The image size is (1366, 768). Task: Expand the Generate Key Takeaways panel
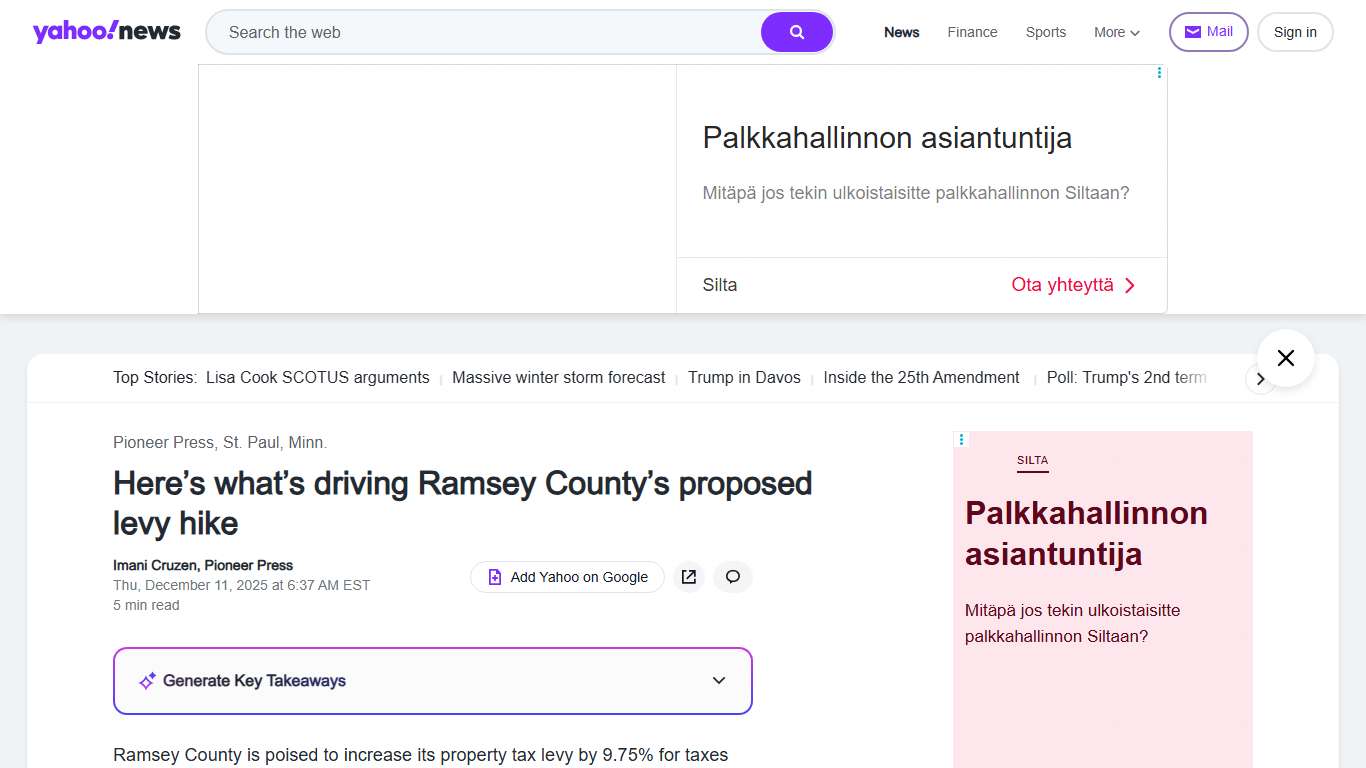click(718, 680)
